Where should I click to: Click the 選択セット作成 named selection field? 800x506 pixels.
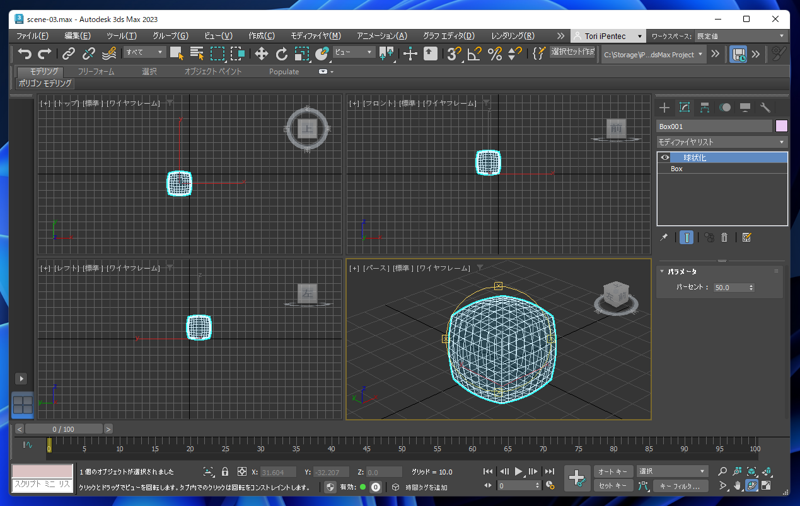pos(573,52)
